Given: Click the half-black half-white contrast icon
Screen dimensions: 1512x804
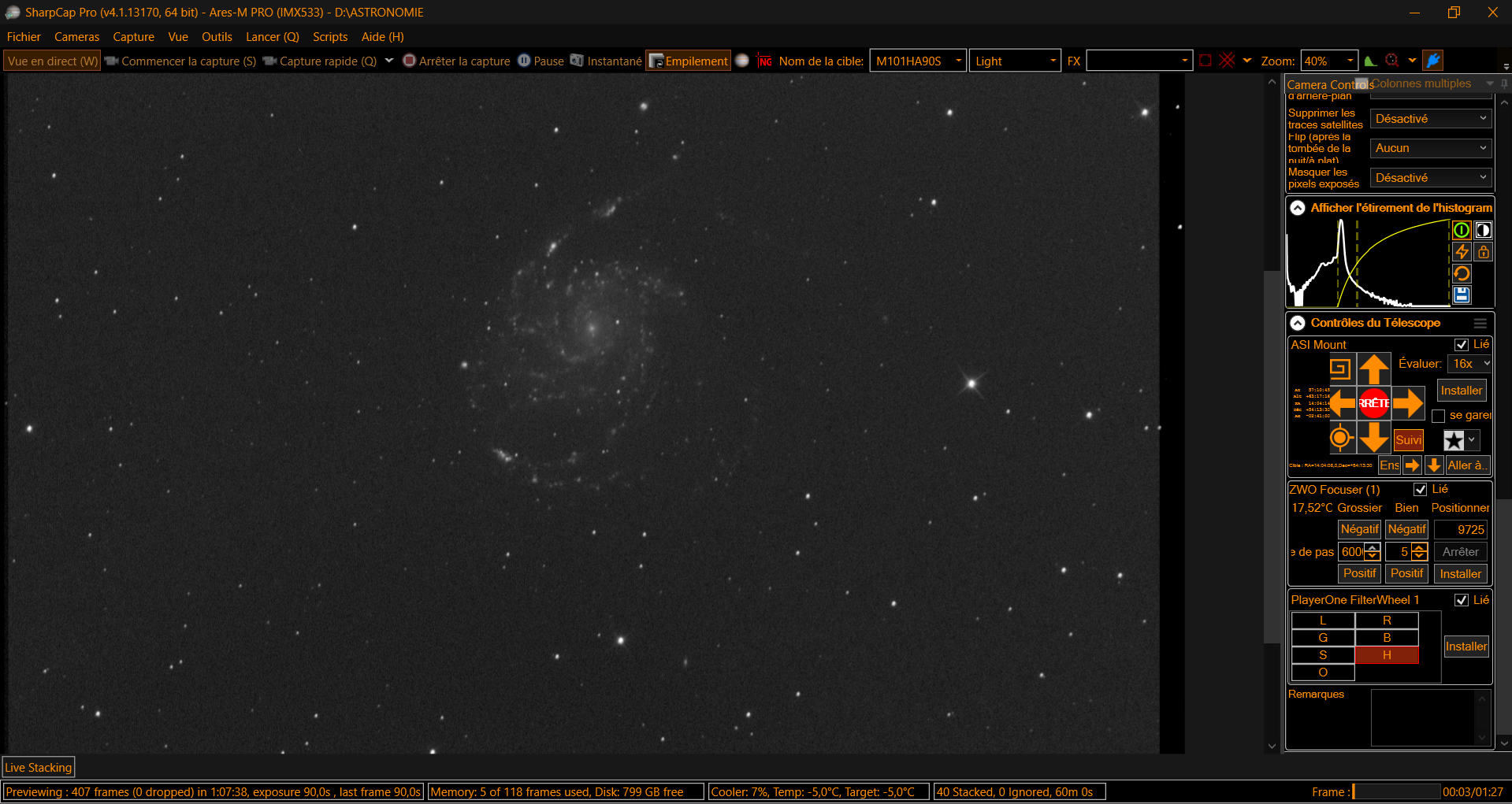Looking at the screenshot, I should point(1483,230).
